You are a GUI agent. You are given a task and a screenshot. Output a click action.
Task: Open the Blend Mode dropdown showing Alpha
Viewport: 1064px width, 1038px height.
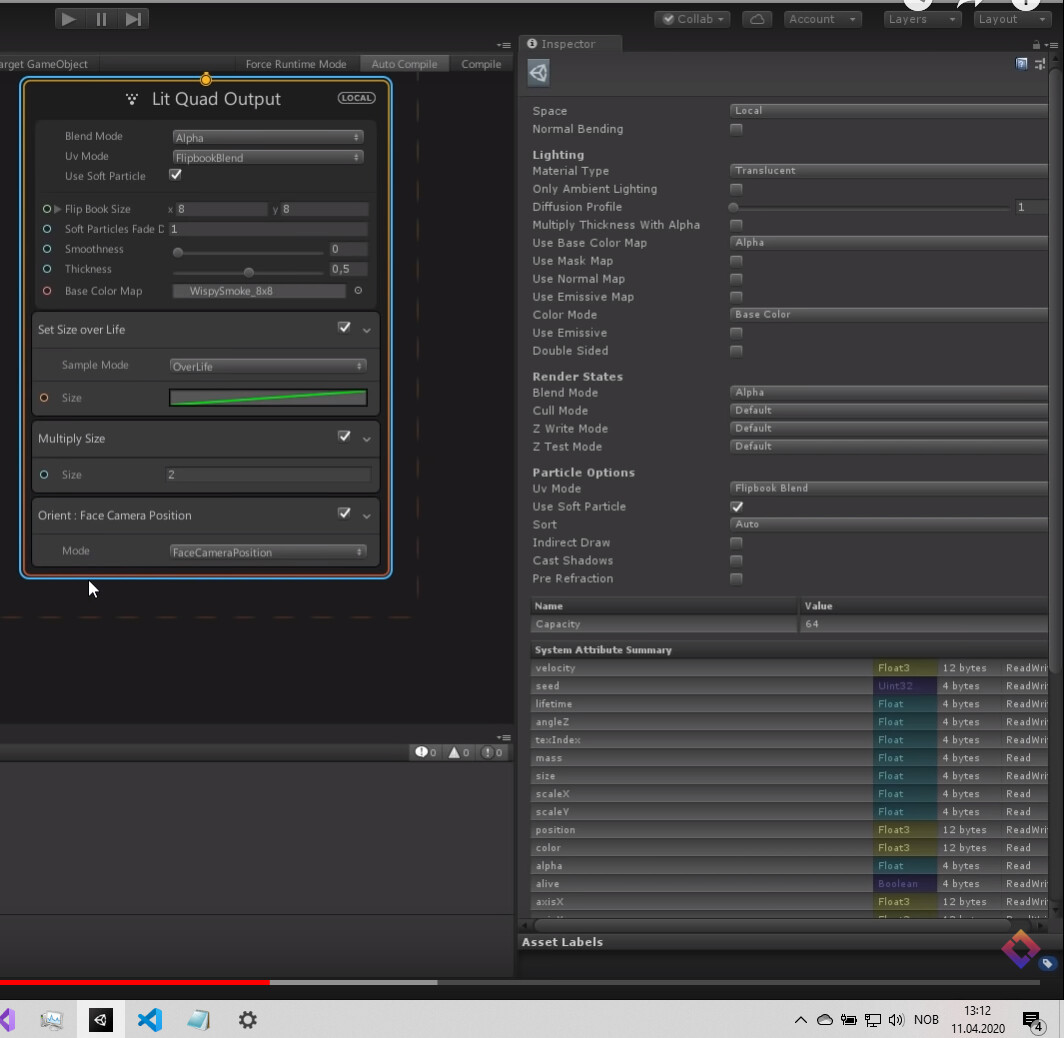point(267,136)
